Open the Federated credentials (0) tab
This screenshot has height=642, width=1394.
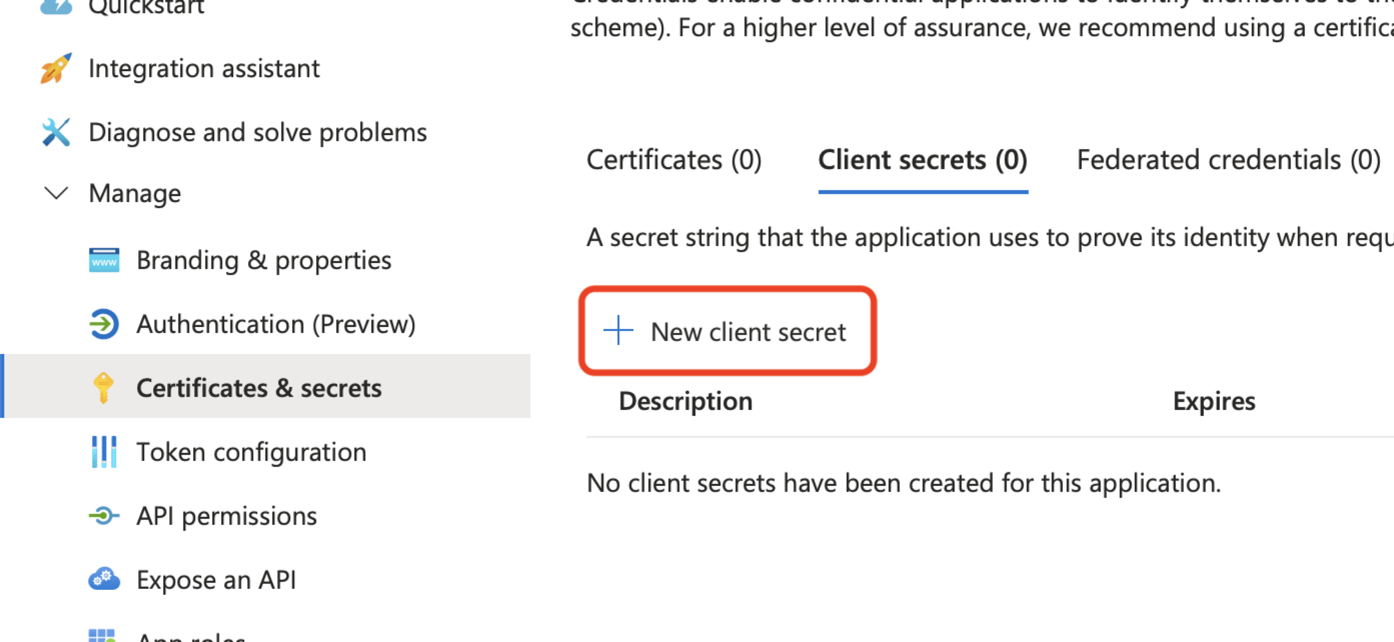(1228, 159)
